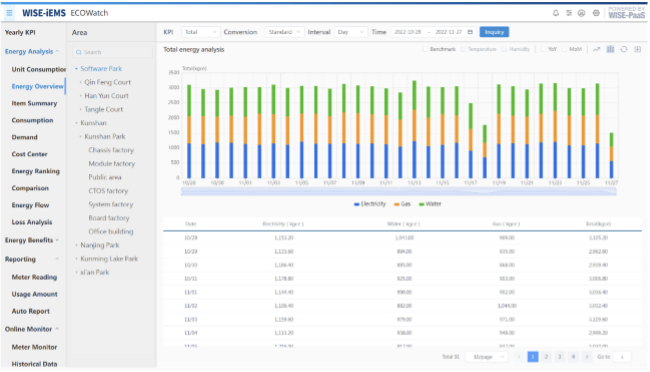Open Unit Consumption menu item
The width and height of the screenshot is (650, 372).
pos(39,69)
